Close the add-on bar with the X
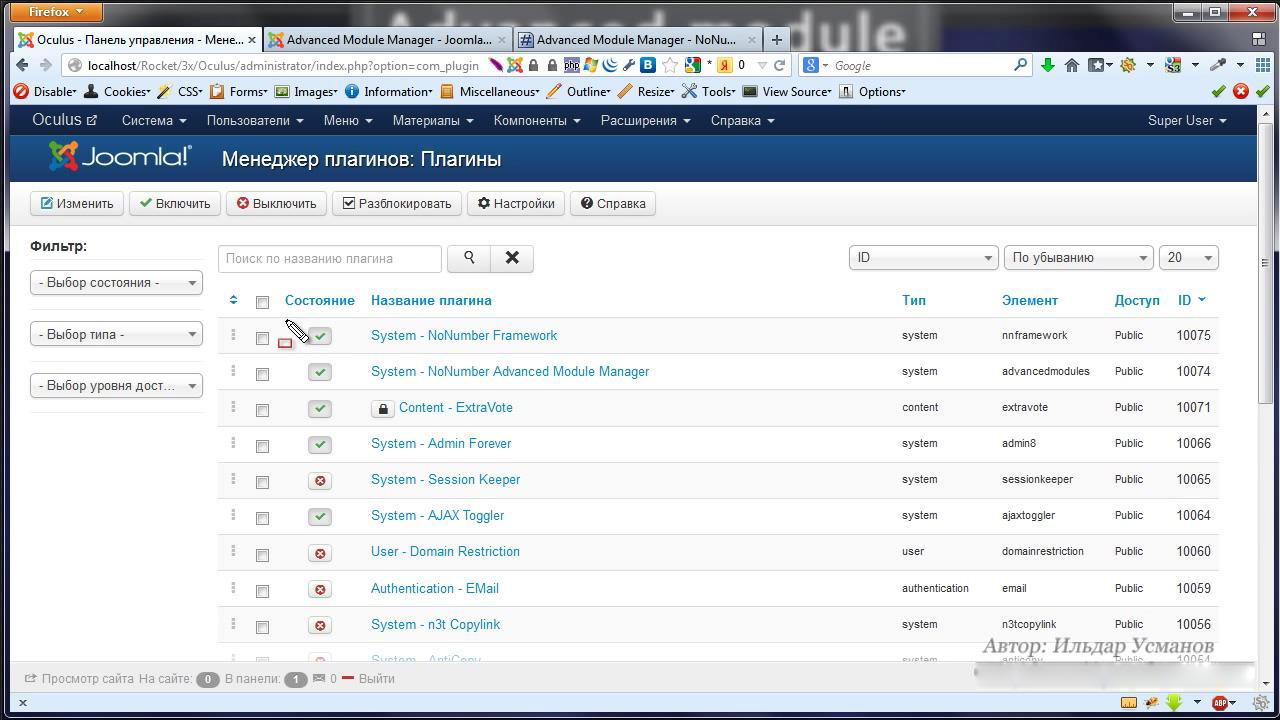The height and width of the screenshot is (720, 1280). (x=23, y=703)
